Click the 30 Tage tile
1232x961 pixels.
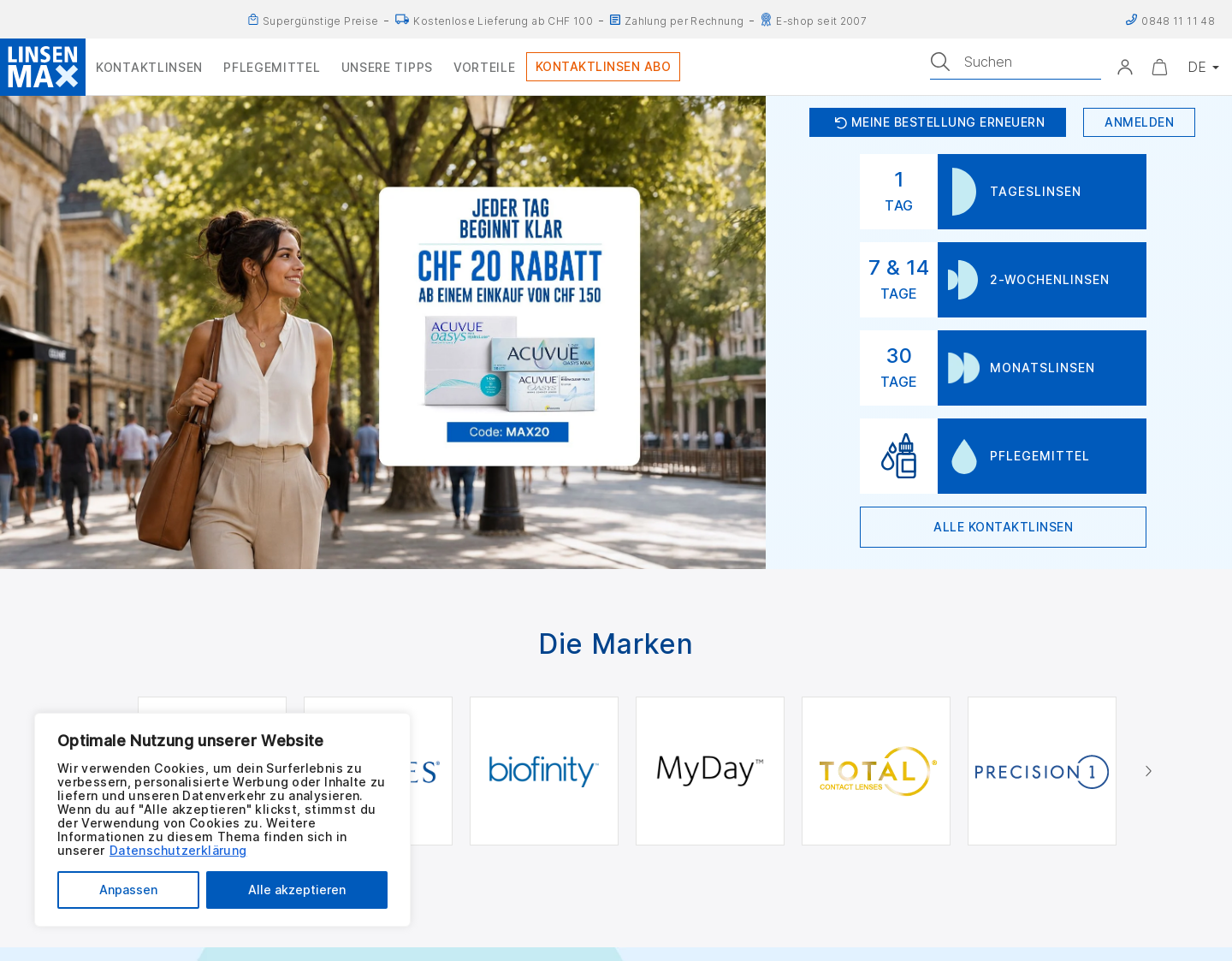(898, 368)
